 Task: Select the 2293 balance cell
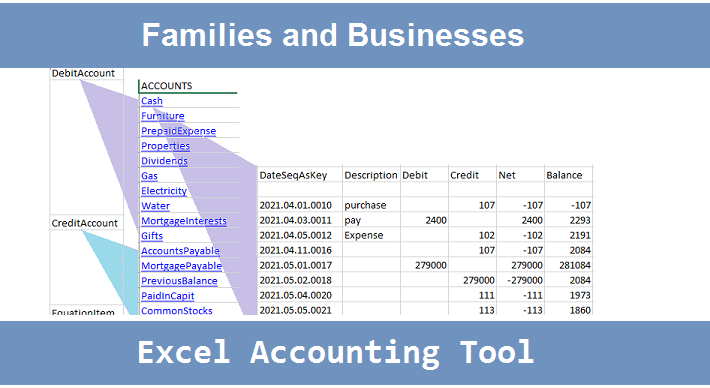click(x=568, y=220)
